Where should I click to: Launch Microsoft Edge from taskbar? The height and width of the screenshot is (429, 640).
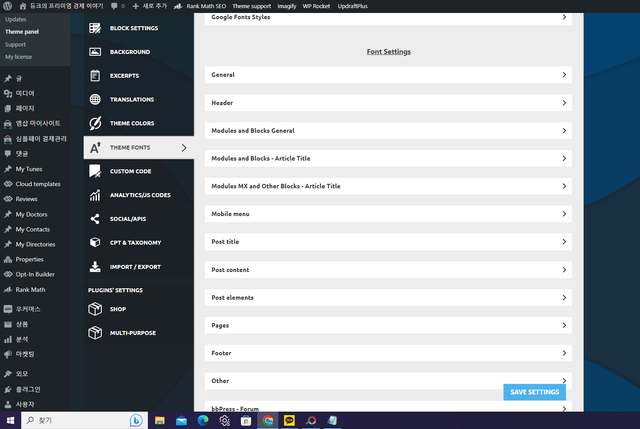pyautogui.click(x=203, y=420)
